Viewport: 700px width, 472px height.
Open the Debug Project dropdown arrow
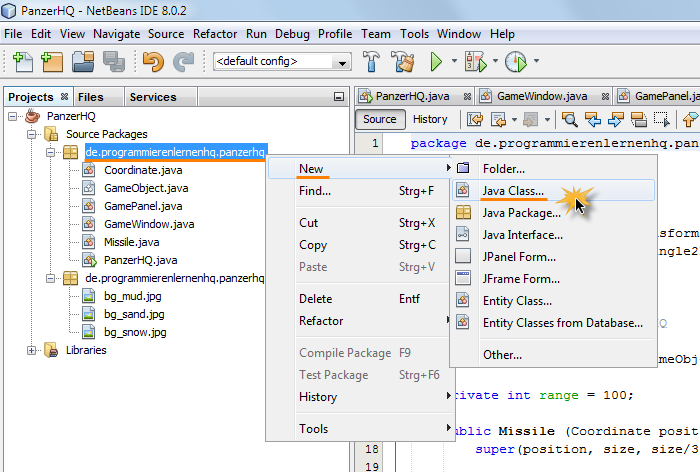pos(495,61)
